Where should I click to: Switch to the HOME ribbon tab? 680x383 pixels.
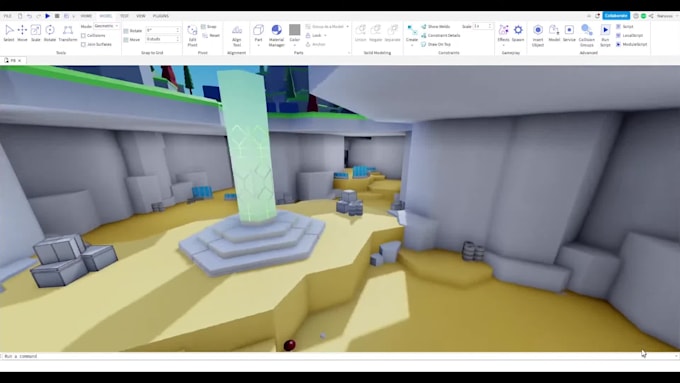tap(86, 16)
